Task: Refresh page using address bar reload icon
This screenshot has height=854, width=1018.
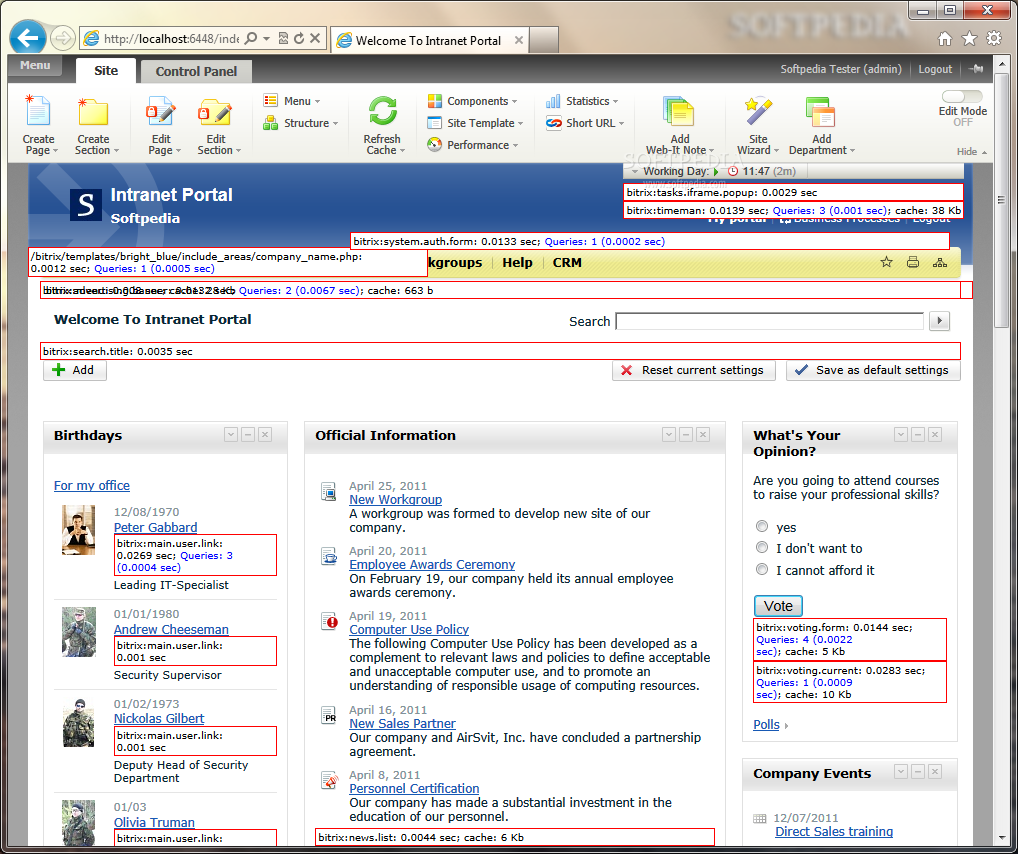Action: pos(299,38)
